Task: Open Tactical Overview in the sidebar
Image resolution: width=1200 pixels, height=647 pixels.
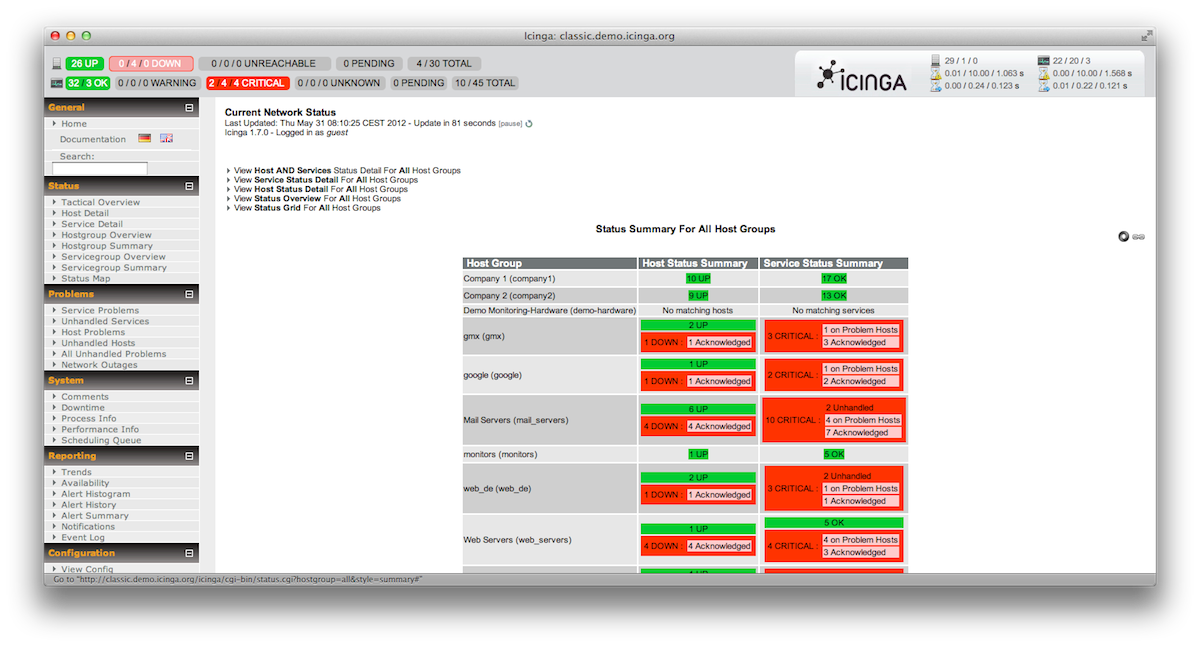Action: click(100, 202)
